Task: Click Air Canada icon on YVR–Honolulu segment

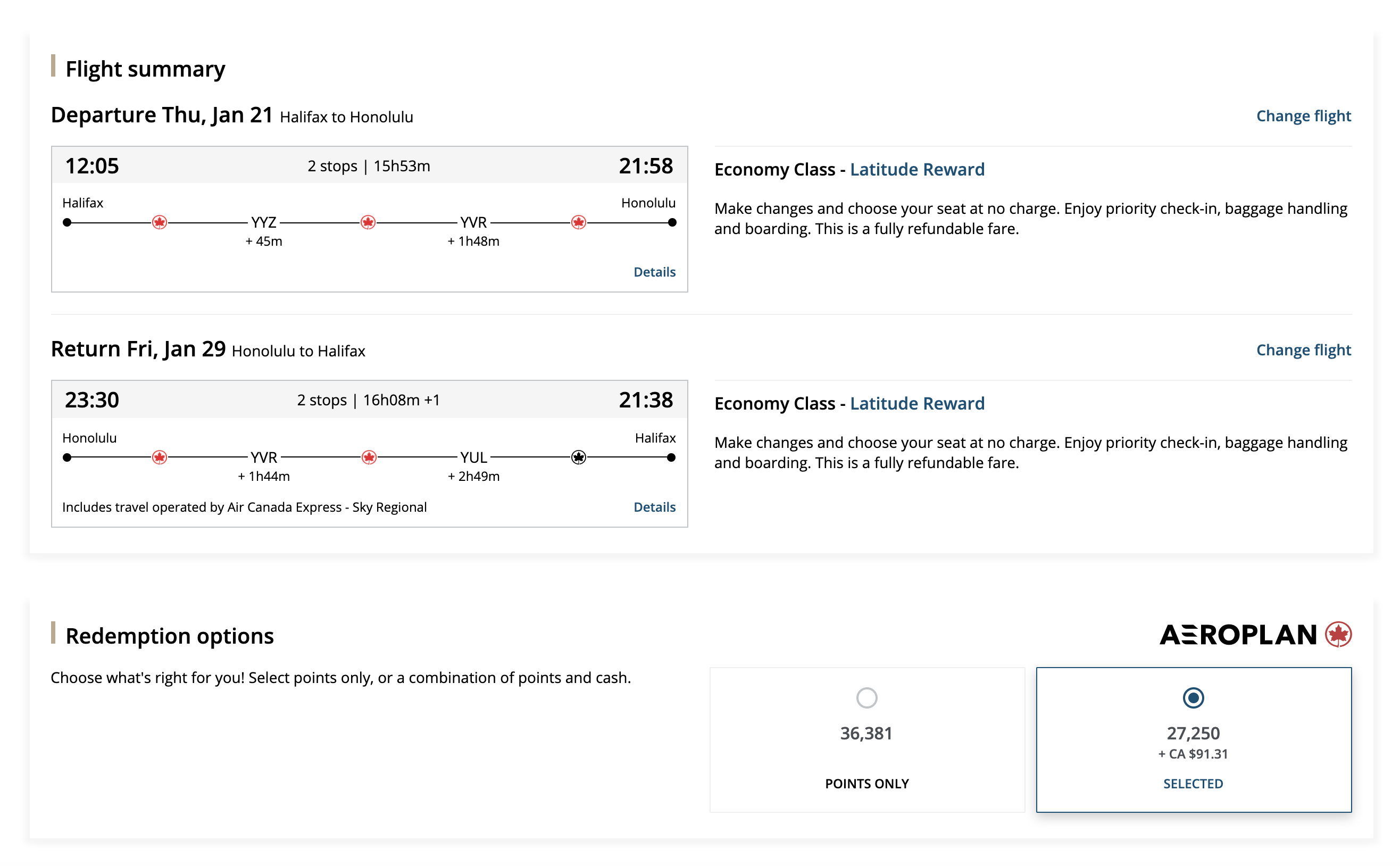Action: point(578,222)
